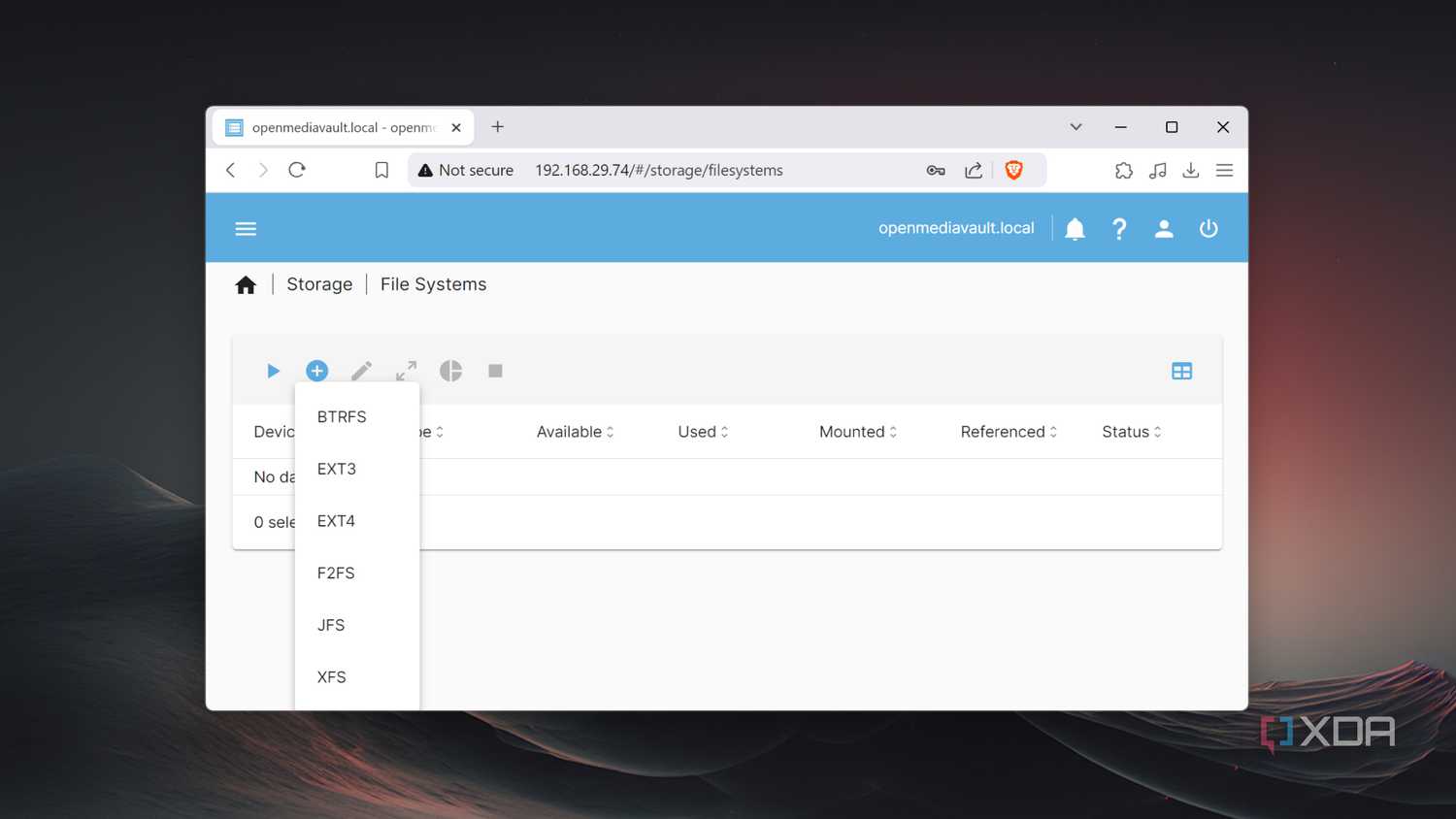
Task: Open the help question mark menu
Action: 1119,229
